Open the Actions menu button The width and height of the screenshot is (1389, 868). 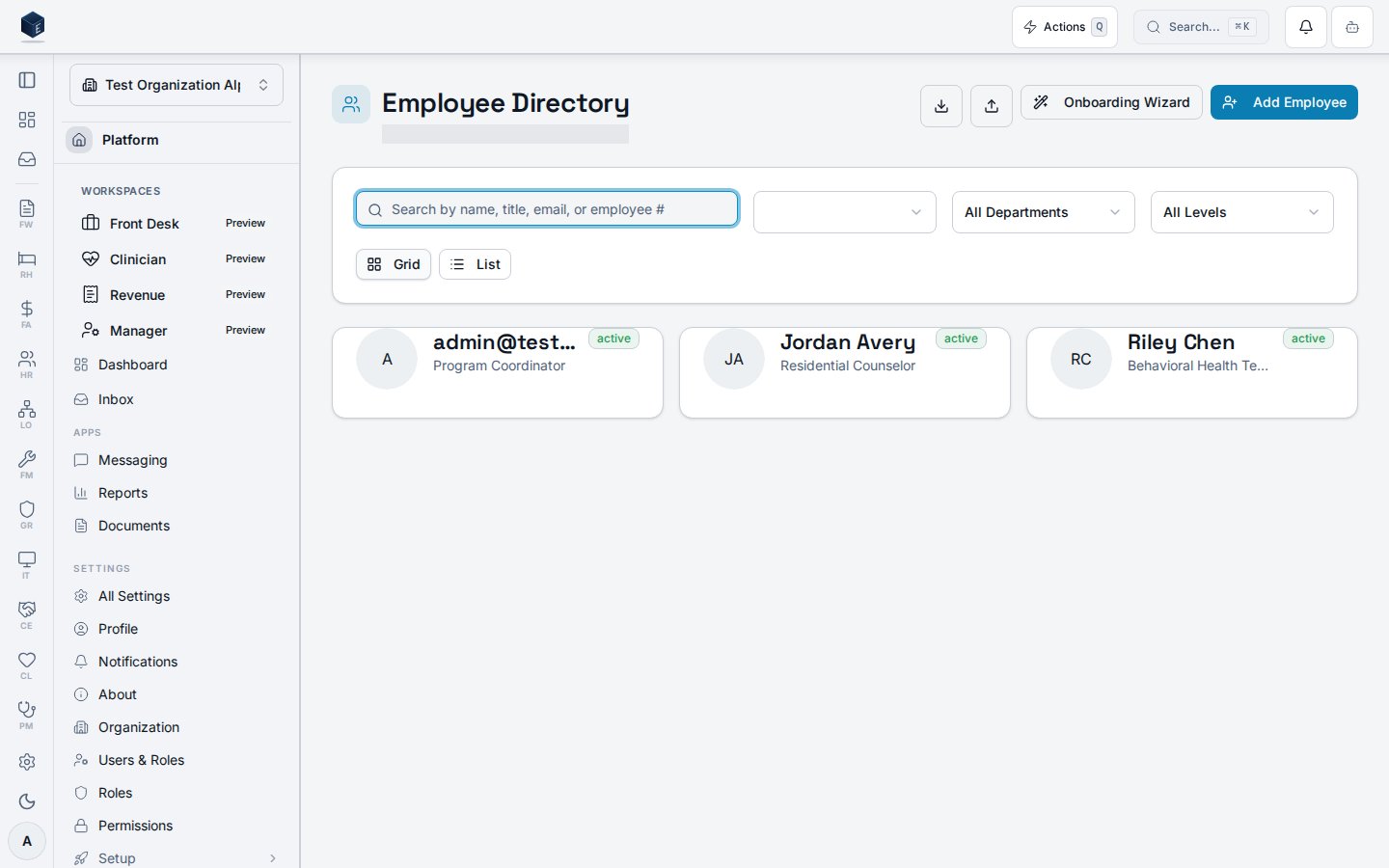1065,27
